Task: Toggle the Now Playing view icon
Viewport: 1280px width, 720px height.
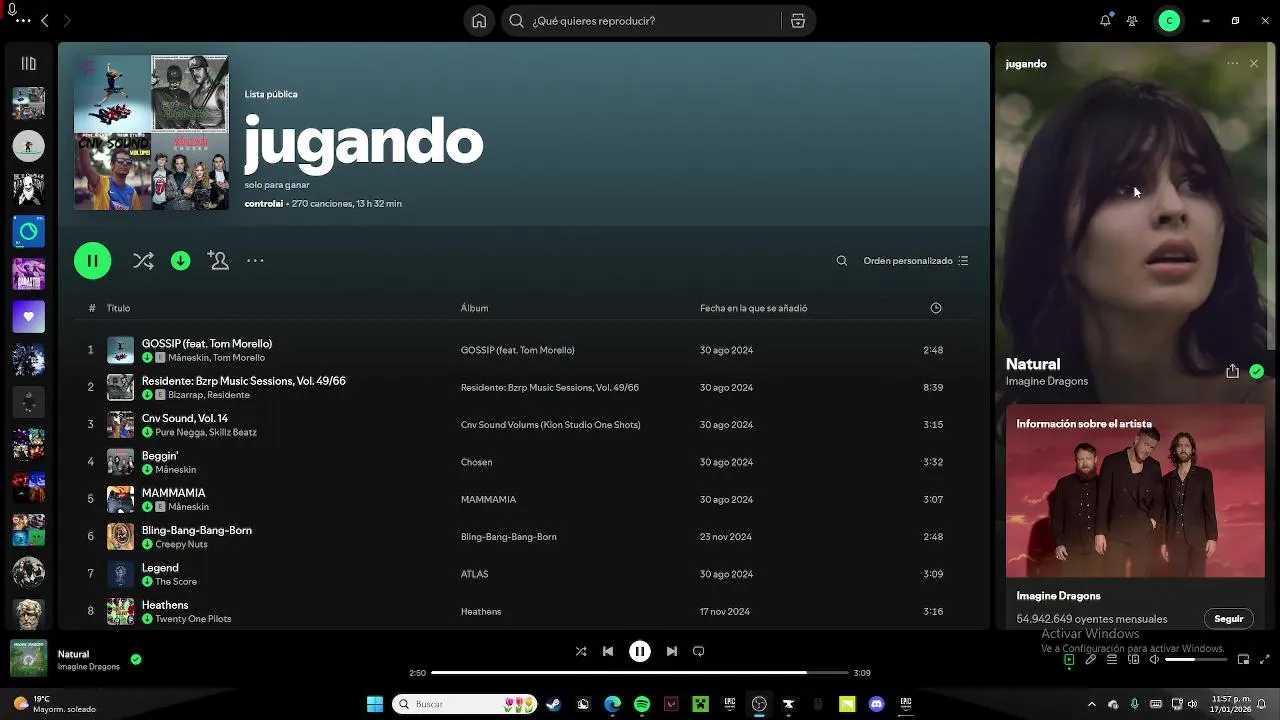Action: tap(1069, 660)
